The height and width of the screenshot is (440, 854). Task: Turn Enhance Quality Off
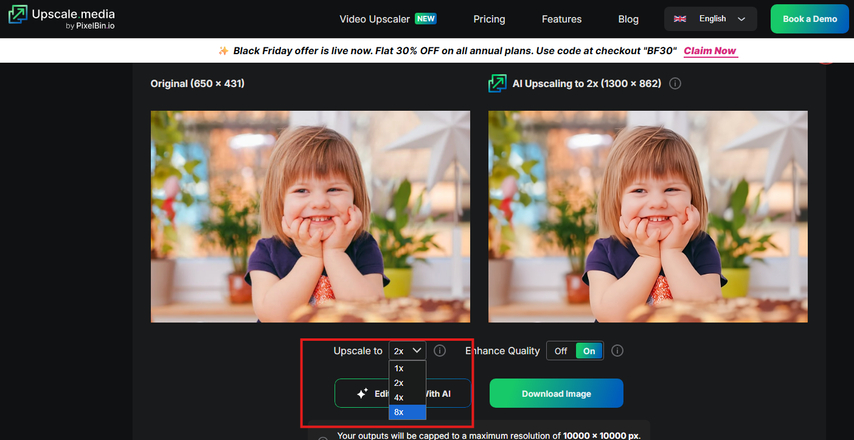click(x=561, y=351)
